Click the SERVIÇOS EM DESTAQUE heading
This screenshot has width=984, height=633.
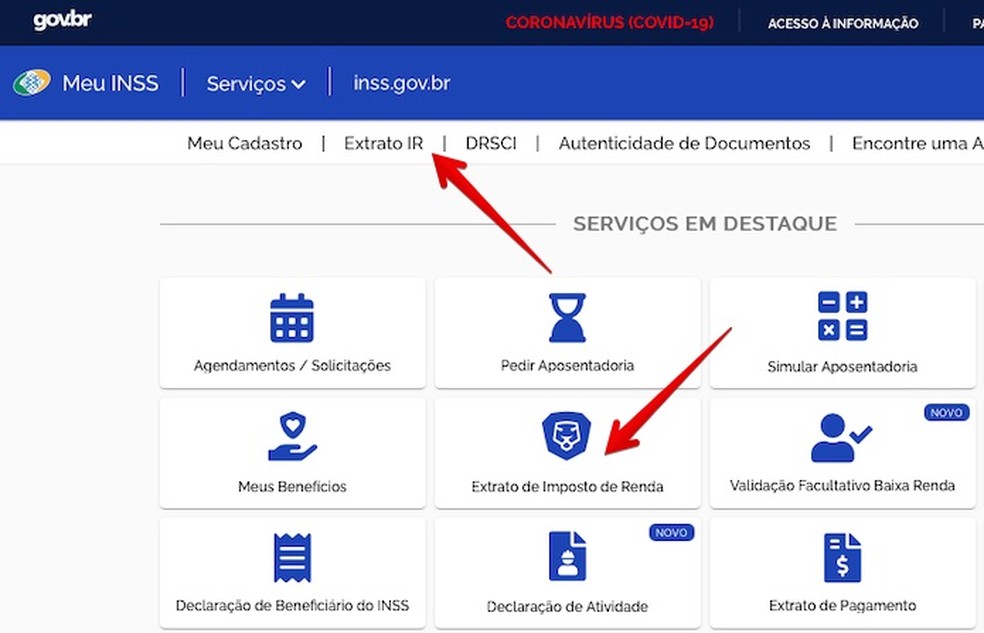pos(705,224)
